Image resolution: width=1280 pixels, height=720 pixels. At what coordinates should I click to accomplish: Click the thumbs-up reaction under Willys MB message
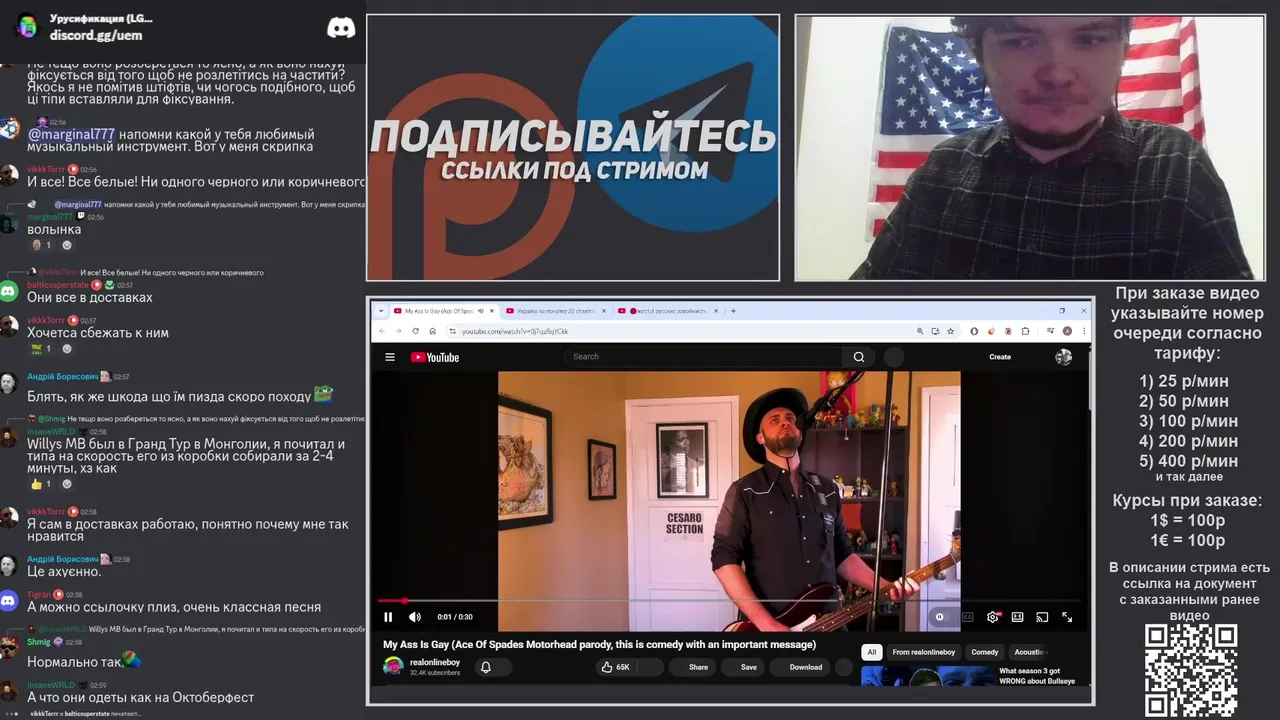point(41,484)
